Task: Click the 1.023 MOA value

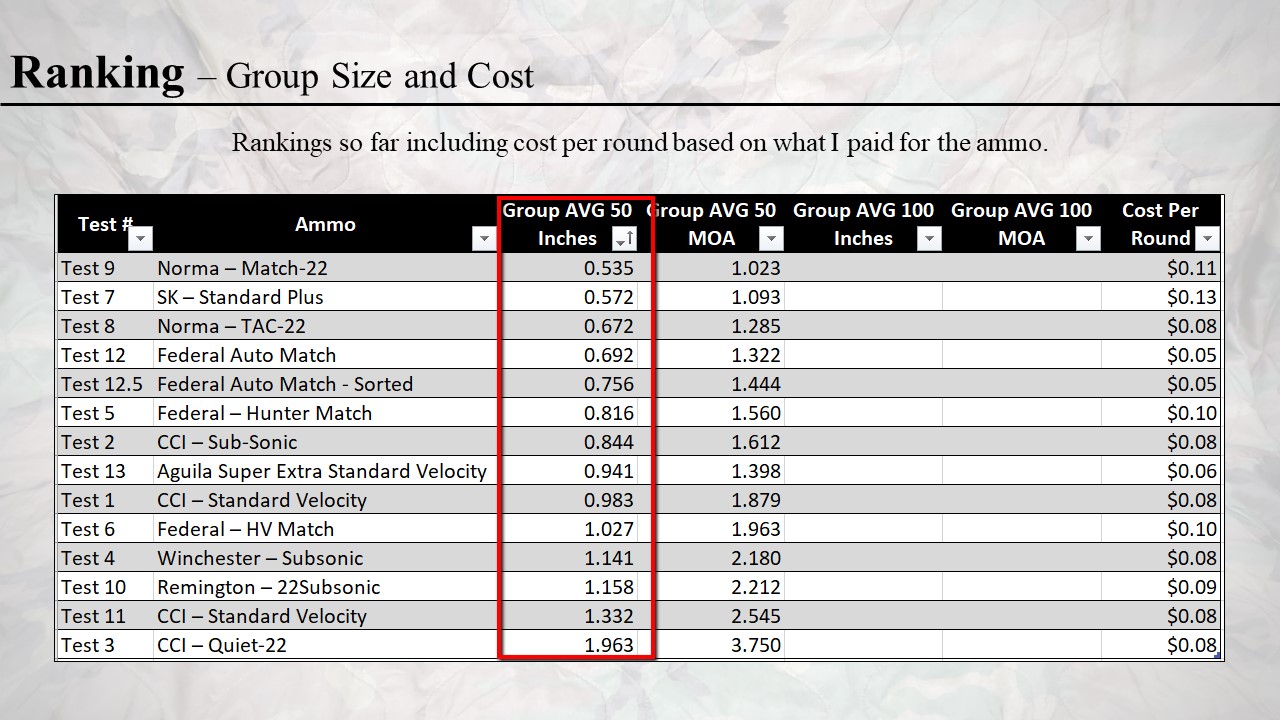Action: (x=756, y=268)
